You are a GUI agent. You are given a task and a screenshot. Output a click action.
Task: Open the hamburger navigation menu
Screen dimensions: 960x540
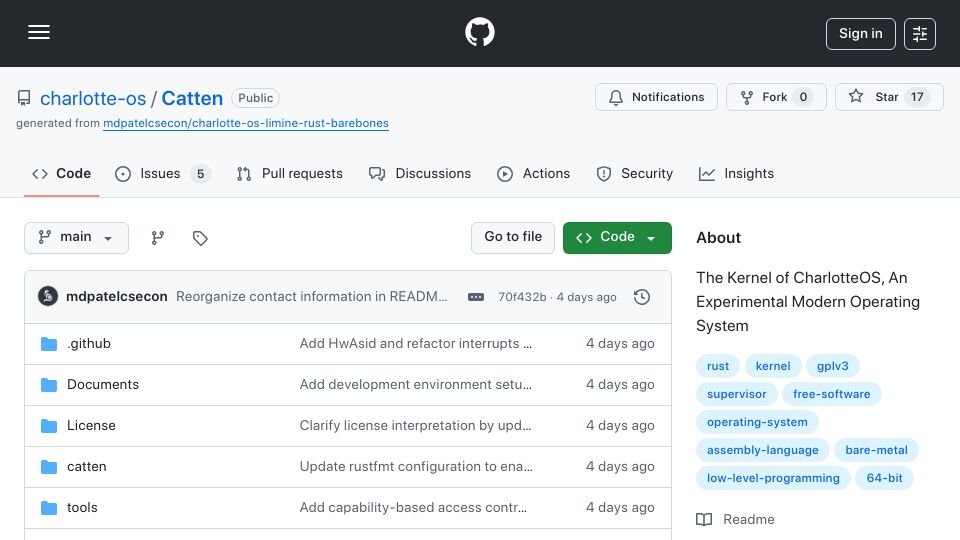click(x=39, y=32)
